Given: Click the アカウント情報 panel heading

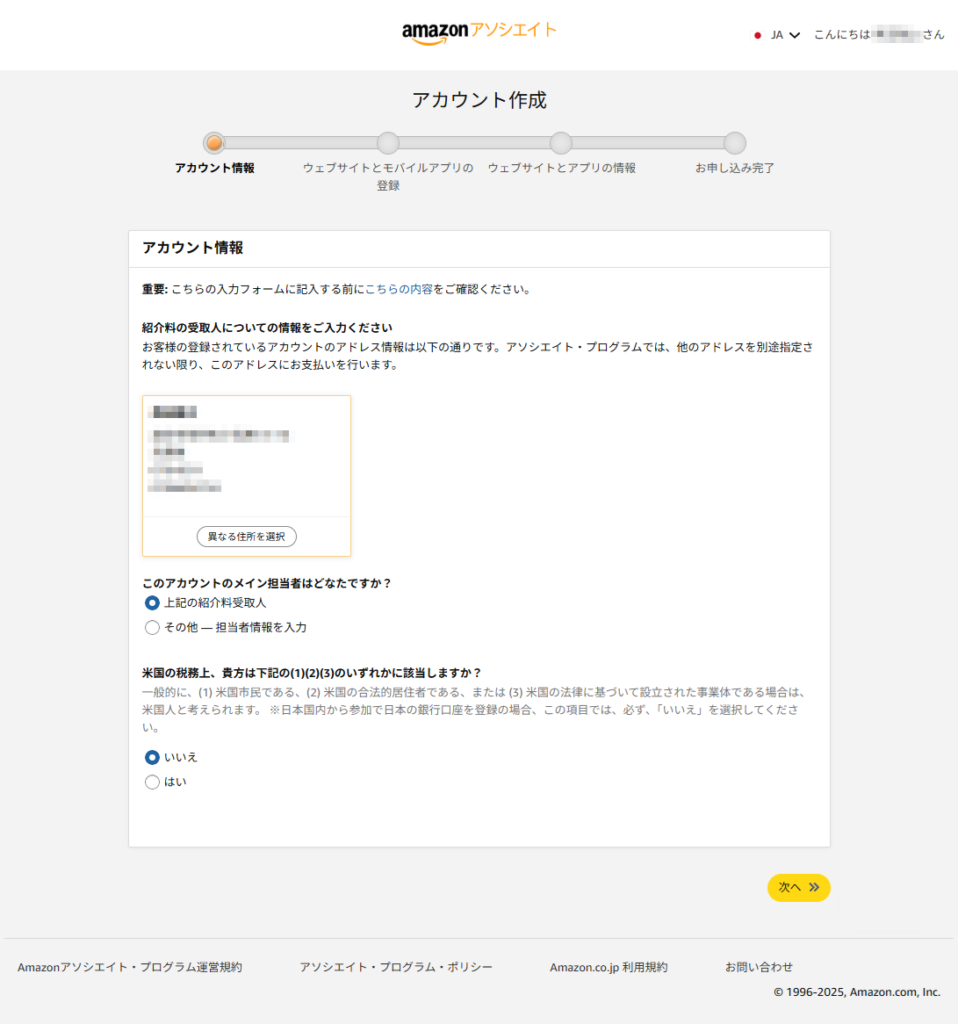Looking at the screenshot, I should tap(193, 248).
